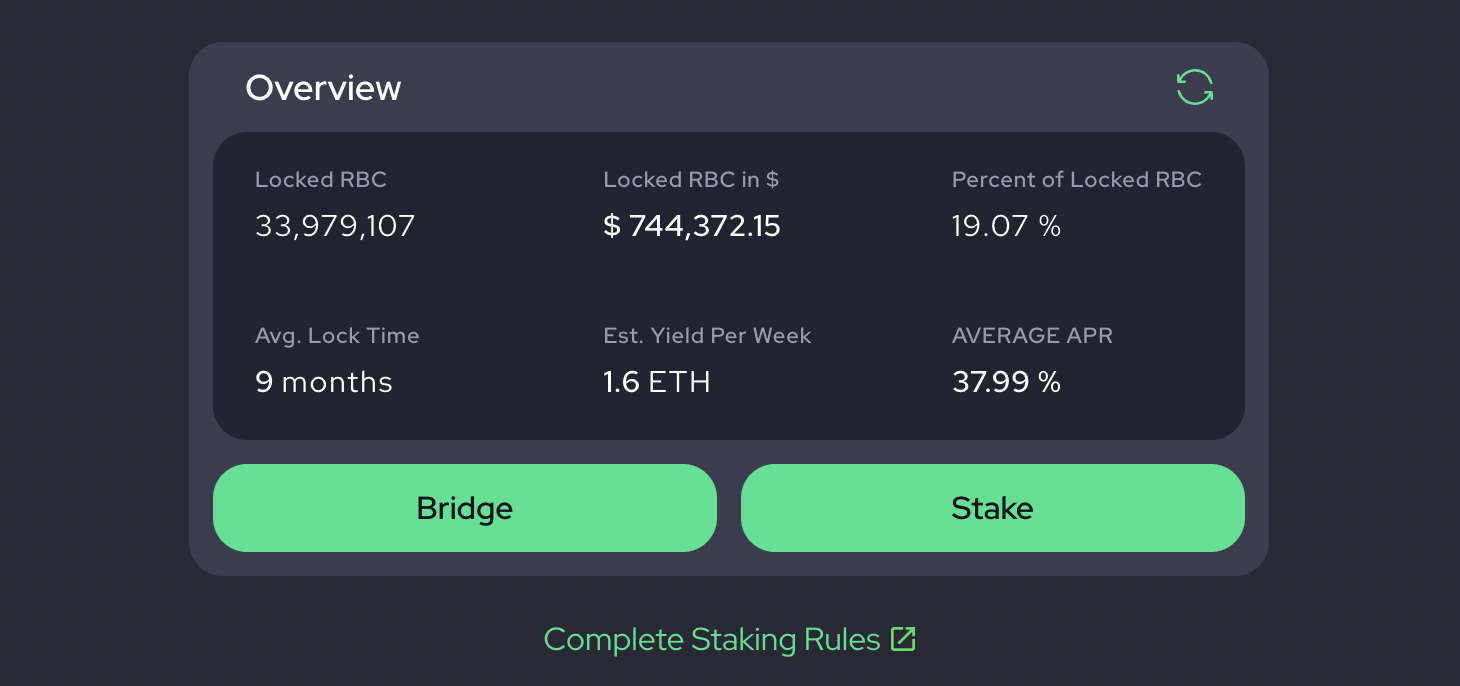Click the Overview heading
The image size is (1460, 686).
(323, 88)
